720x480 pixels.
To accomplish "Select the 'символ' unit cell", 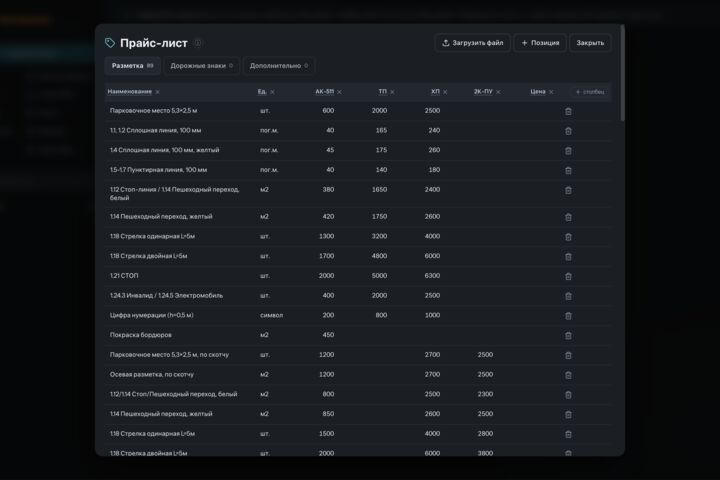I will click(x=271, y=315).
